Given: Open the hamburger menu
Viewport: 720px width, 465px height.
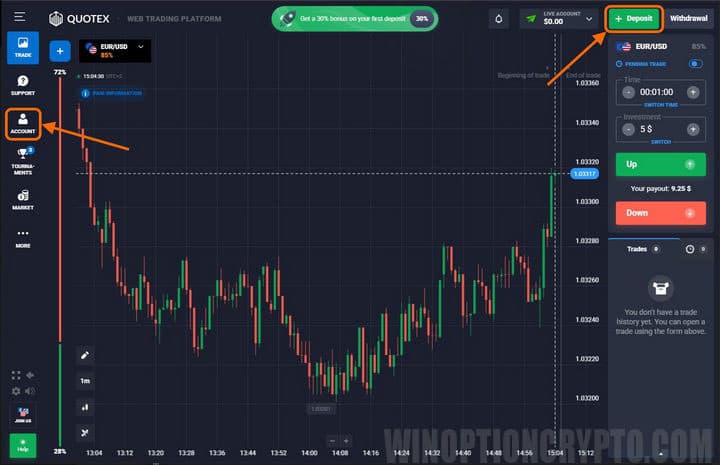Looking at the screenshot, I should [20, 17].
